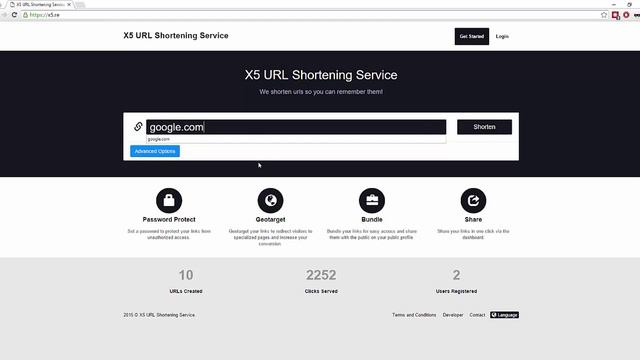The width and height of the screenshot is (640, 360).
Task: Click the Bundle heading
Action: 372,219
